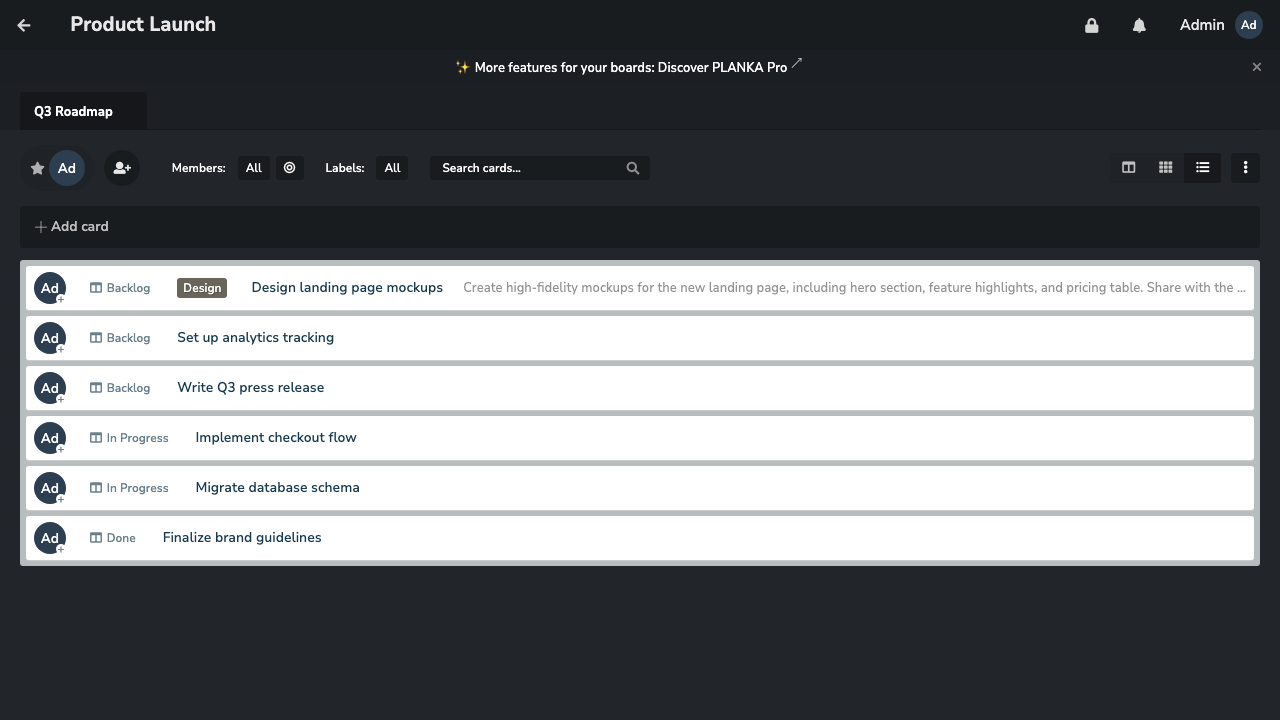Open notifications bell
Viewport: 1280px width, 720px height.
point(1139,25)
